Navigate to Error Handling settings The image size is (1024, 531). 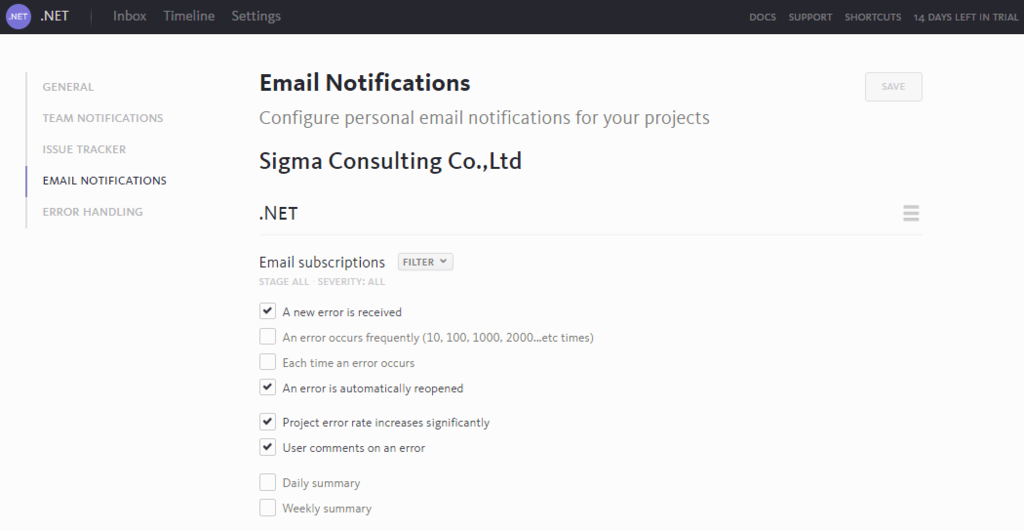pos(92,212)
